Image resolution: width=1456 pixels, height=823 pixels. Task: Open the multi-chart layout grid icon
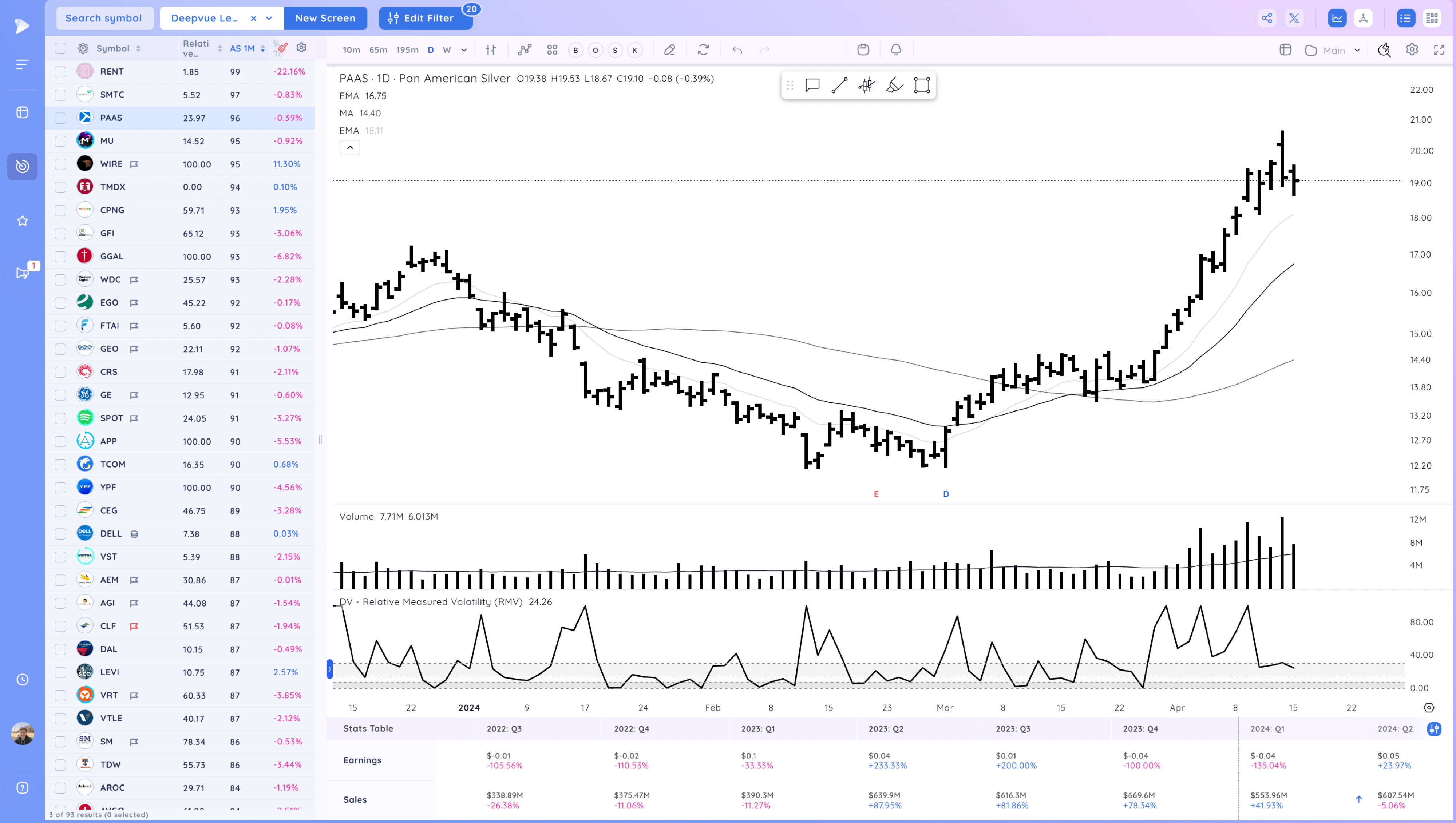553,50
